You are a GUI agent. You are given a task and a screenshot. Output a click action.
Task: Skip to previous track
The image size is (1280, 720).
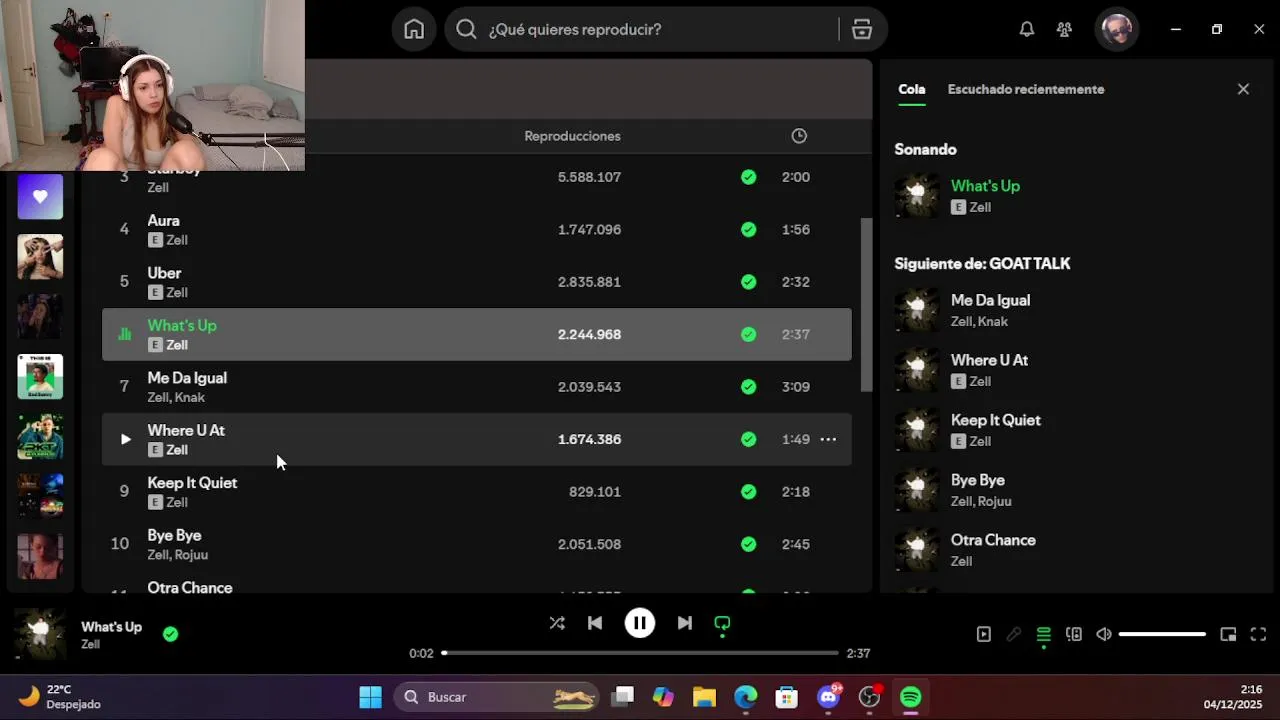coord(595,623)
